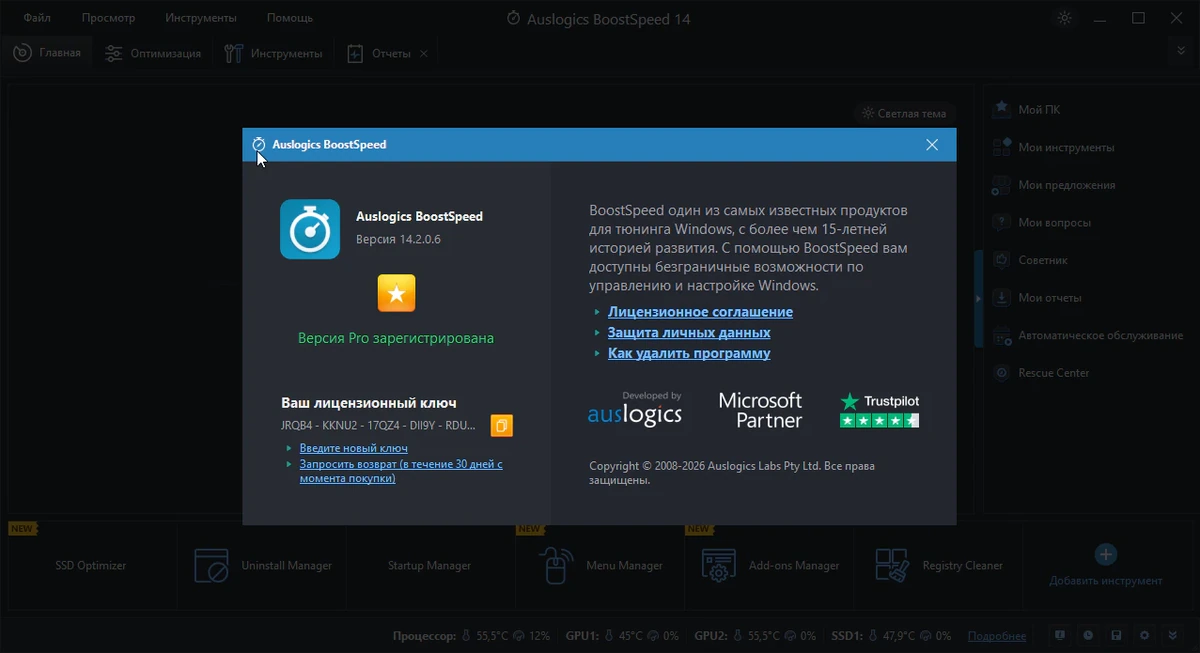
Task: Click the feedback icon in status bar
Action: tap(1059, 635)
